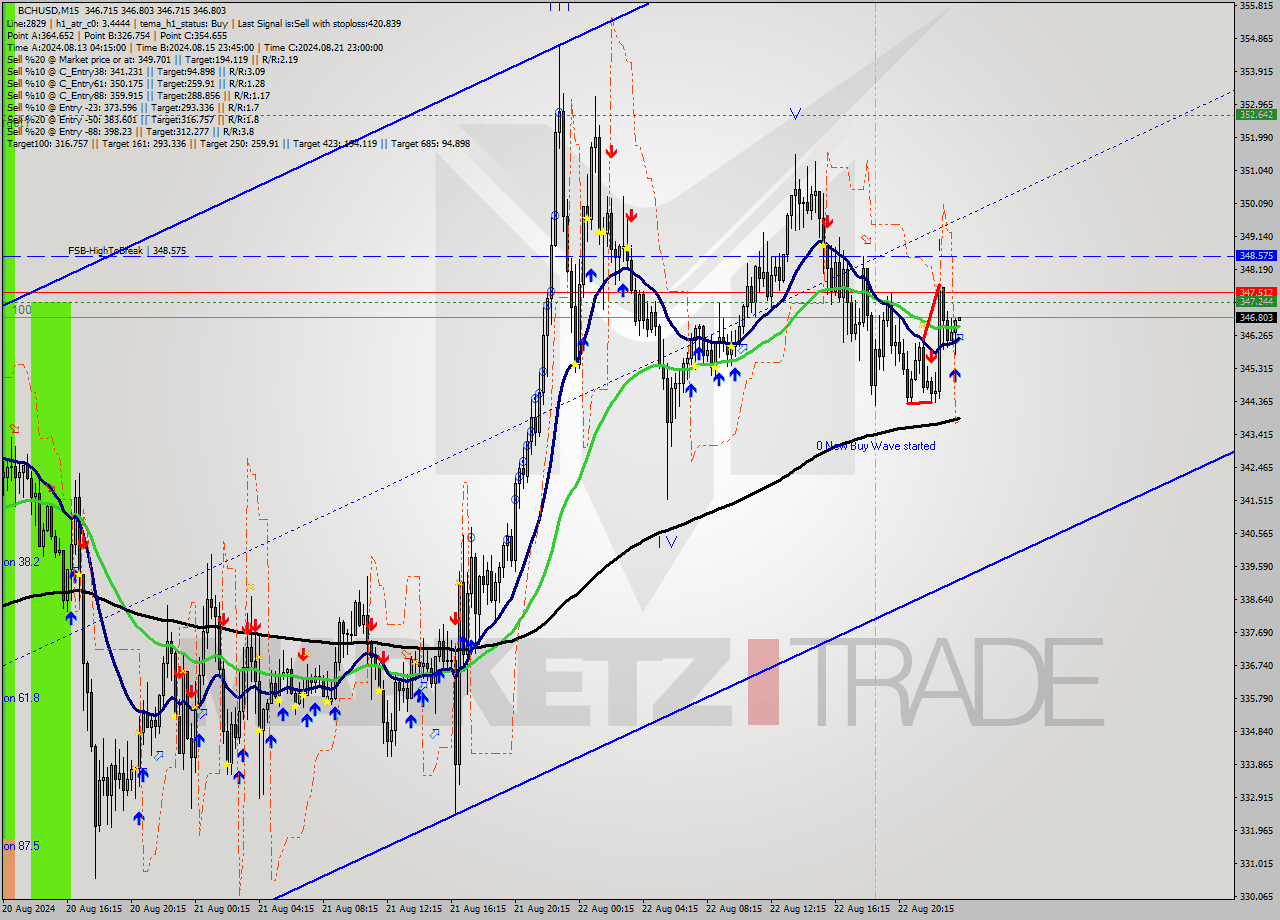This screenshot has width=1280, height=920.
Task: Click the 'Sell %10 @ C_Entry61: 350.175' line
Action: (136, 83)
